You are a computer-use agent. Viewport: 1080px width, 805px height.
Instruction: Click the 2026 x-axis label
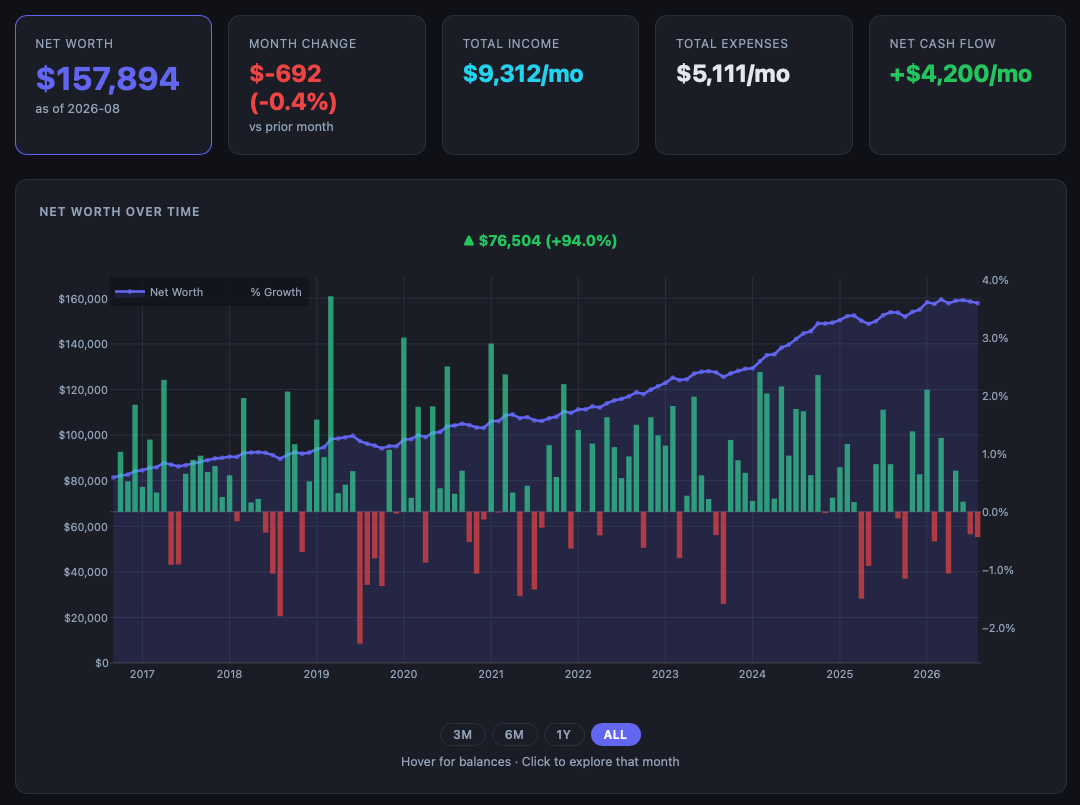point(926,674)
